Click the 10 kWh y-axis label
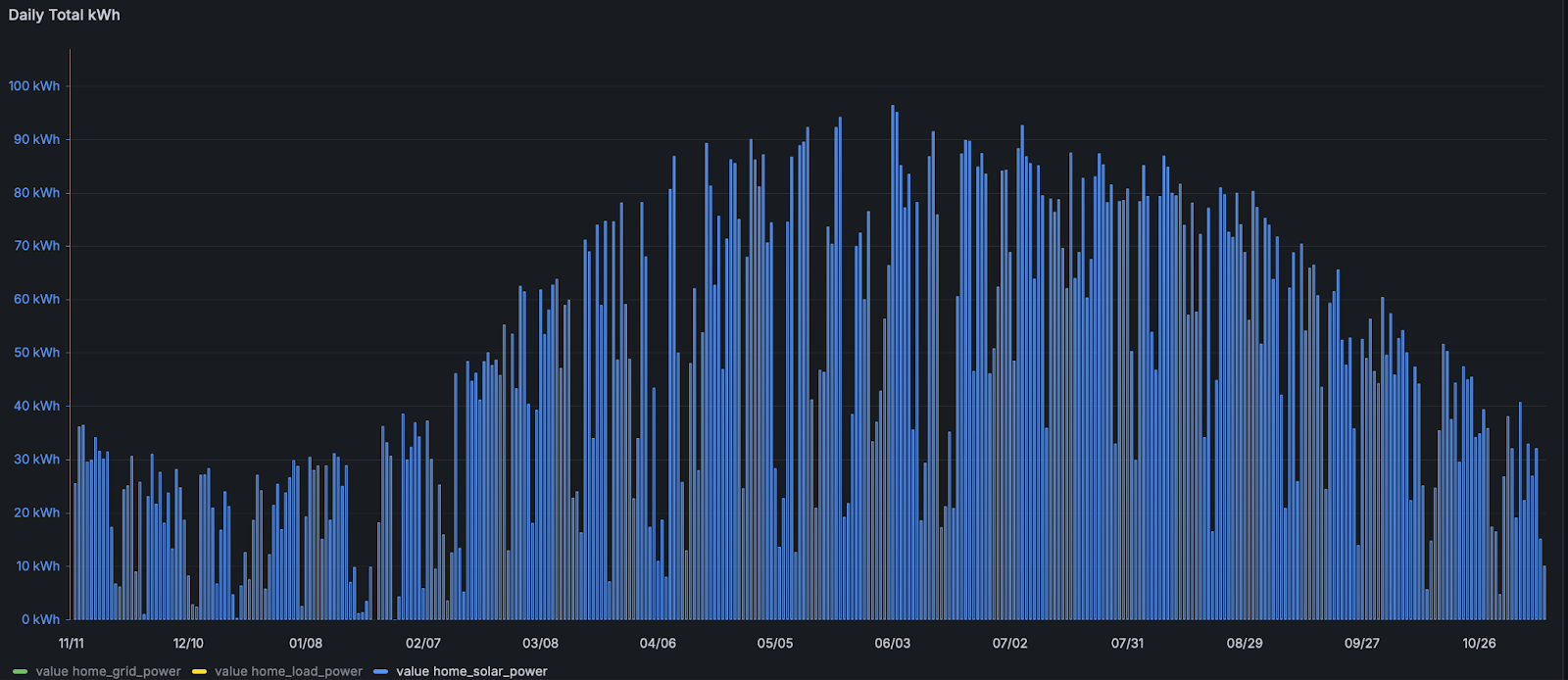The width and height of the screenshot is (1568, 680). 36,566
